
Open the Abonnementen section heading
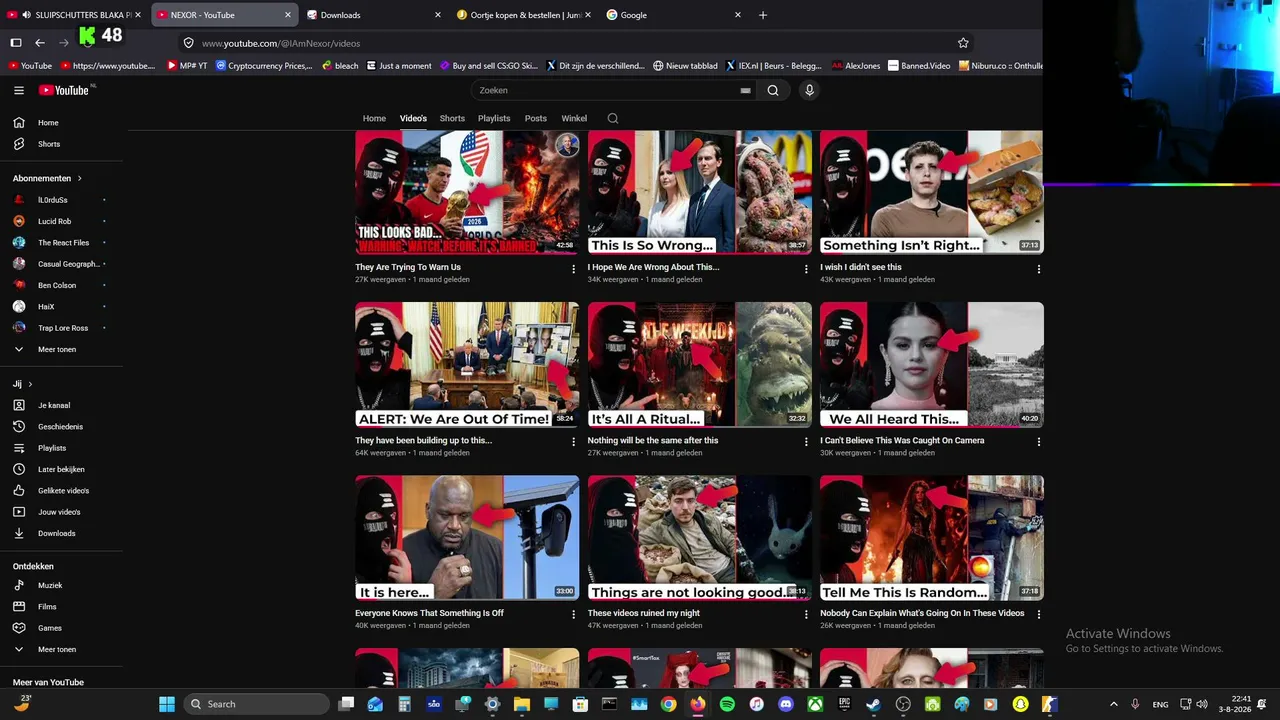click(47, 178)
